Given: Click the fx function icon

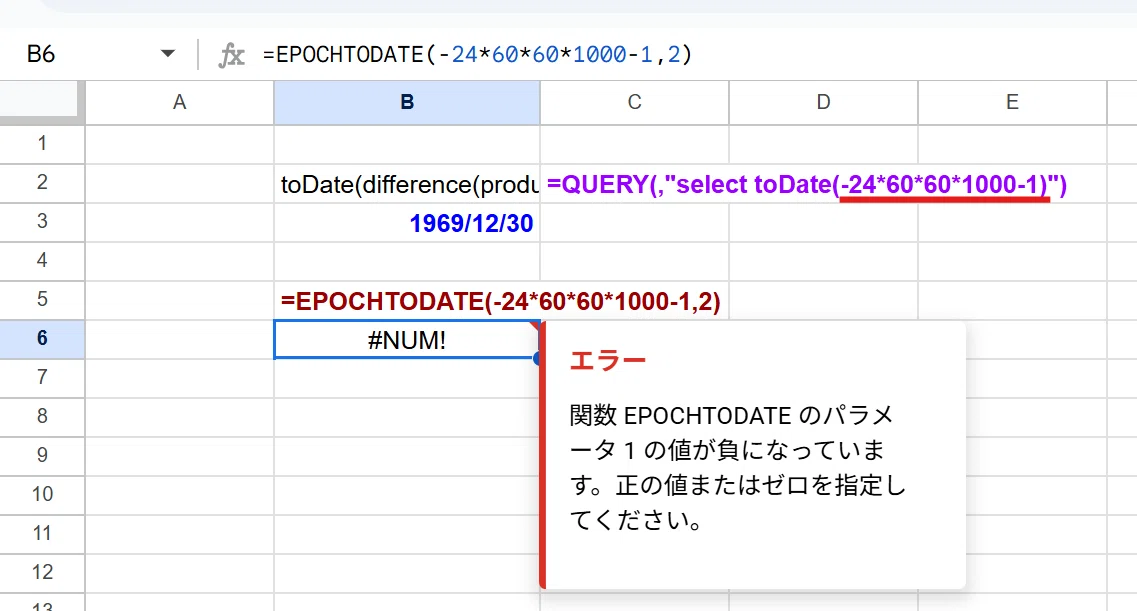Looking at the screenshot, I should click(231, 55).
